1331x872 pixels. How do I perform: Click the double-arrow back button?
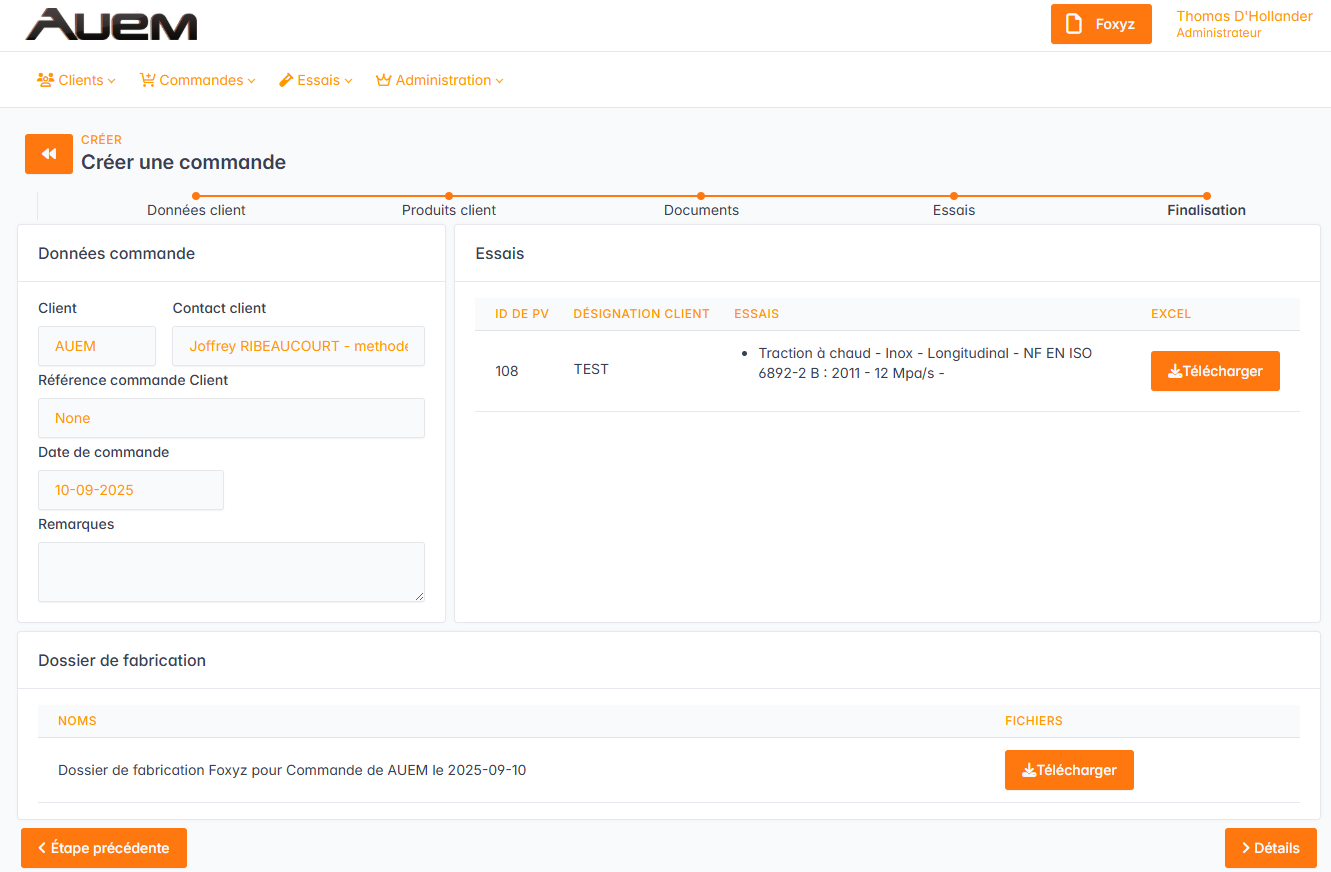coord(49,154)
